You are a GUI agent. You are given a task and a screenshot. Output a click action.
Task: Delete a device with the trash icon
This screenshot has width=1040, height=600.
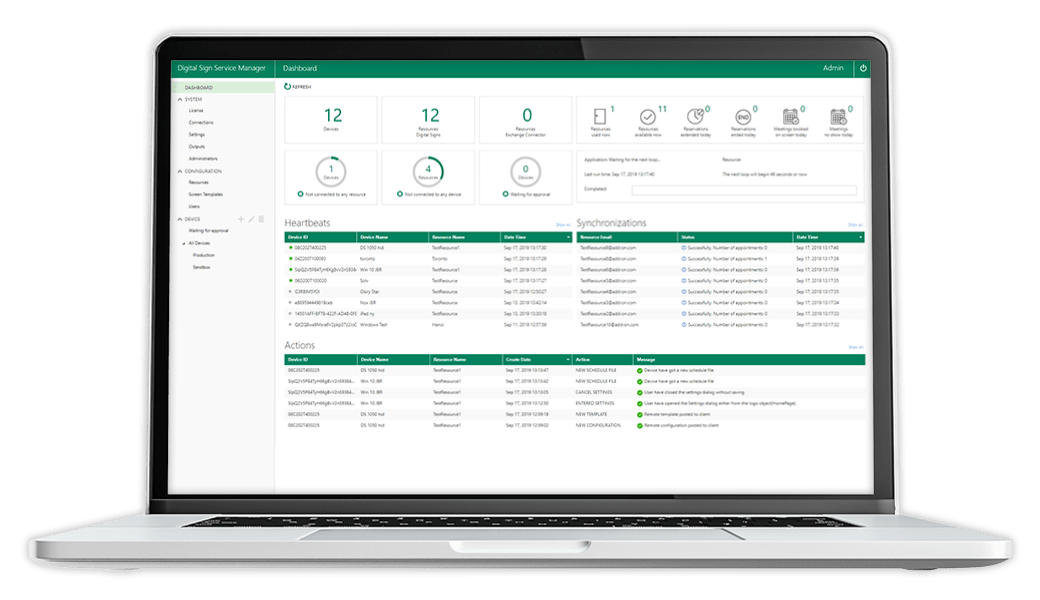pyautogui.click(x=260, y=218)
